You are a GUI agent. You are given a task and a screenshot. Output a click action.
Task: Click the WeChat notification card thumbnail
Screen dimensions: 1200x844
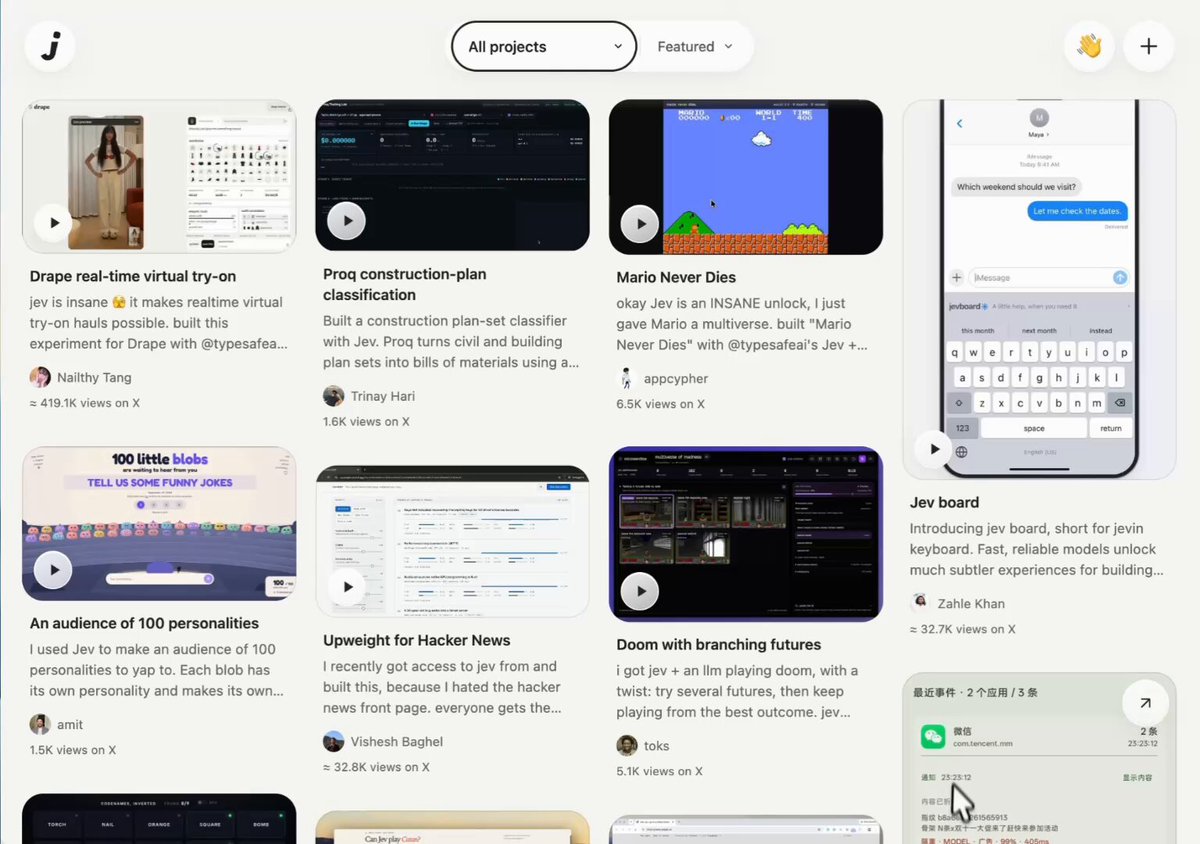pos(1039,758)
